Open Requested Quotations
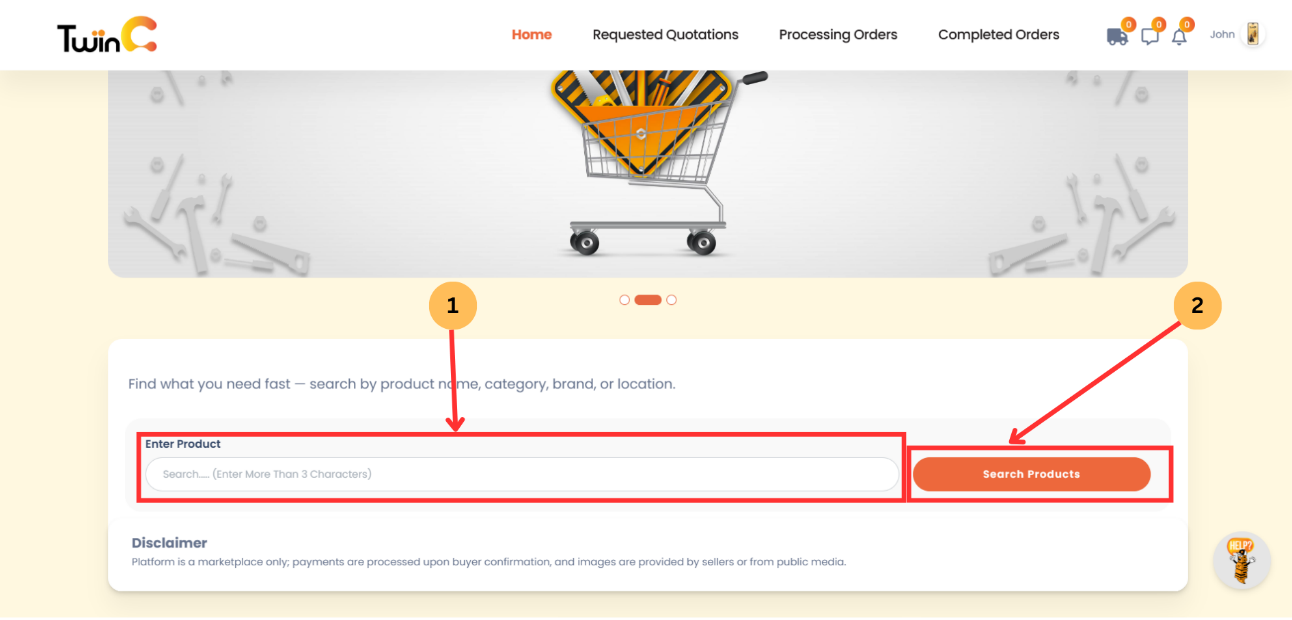1292x620 pixels. pos(665,34)
